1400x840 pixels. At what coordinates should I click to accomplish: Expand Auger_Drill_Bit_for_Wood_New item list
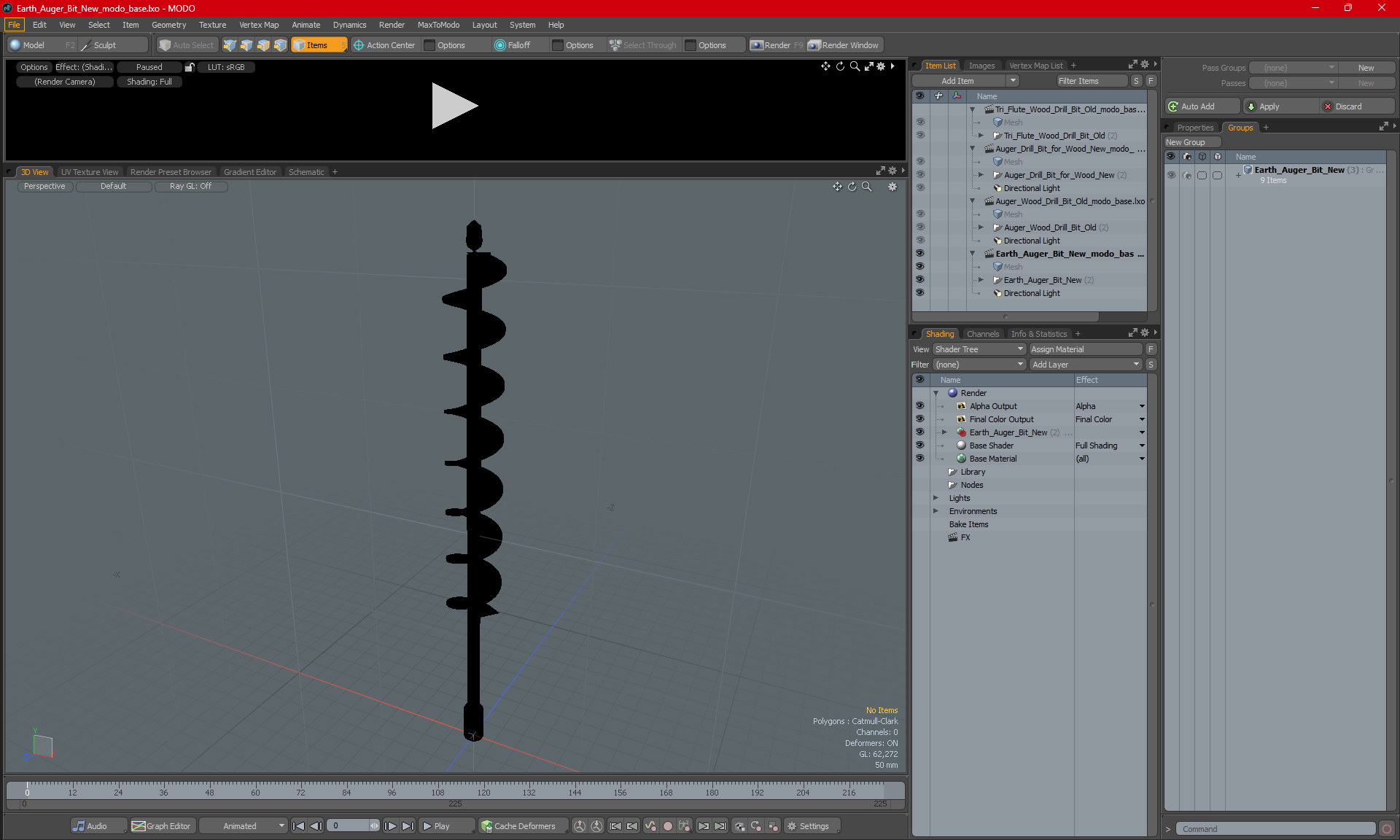[982, 175]
